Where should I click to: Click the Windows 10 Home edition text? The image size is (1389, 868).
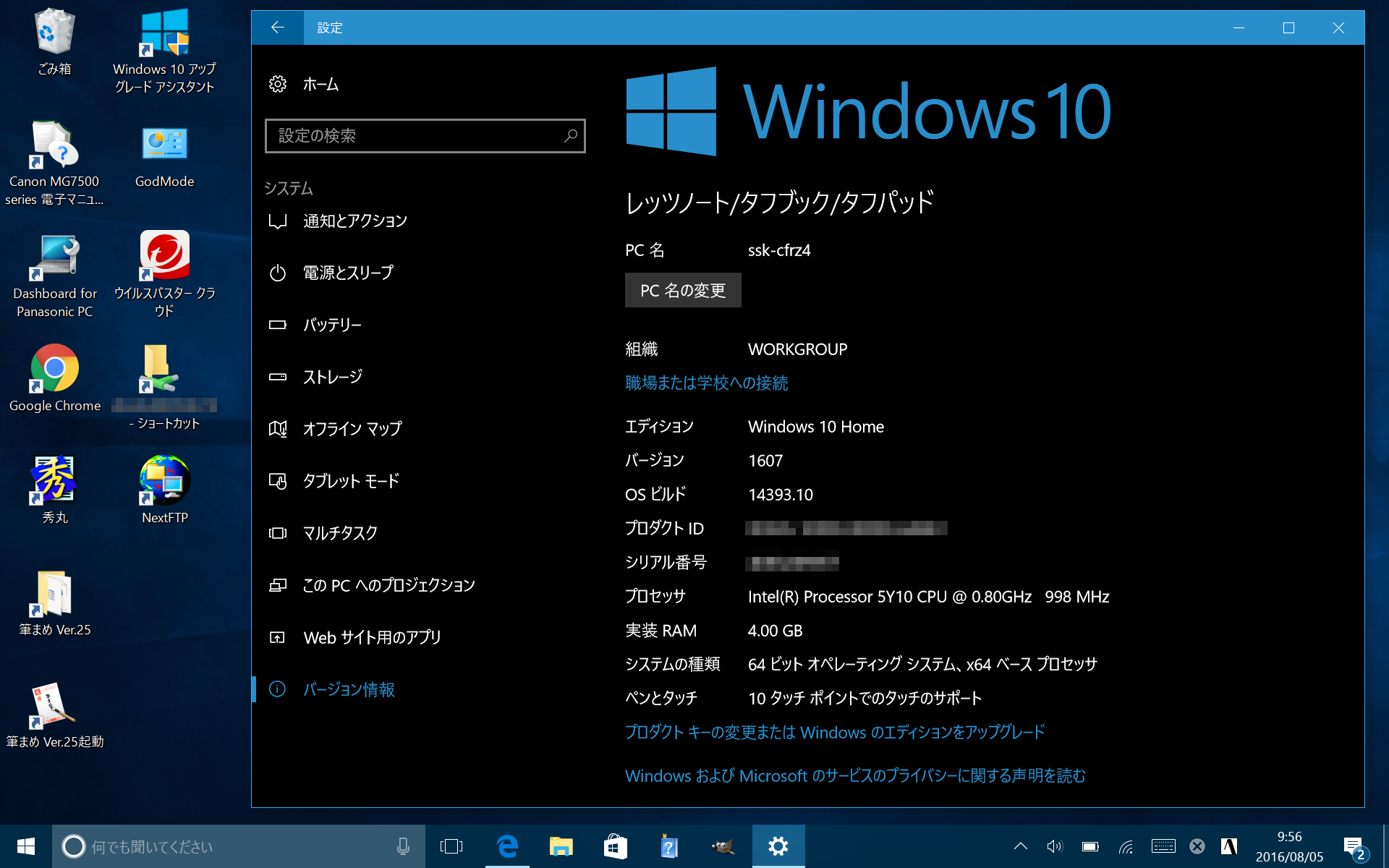(x=816, y=427)
